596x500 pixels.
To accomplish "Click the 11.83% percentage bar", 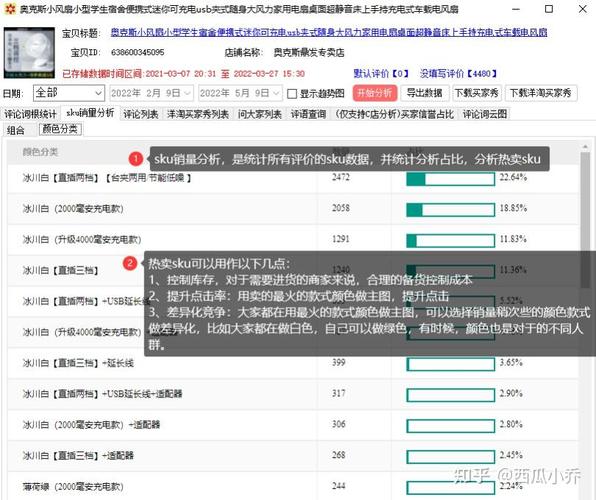I will pos(450,240).
